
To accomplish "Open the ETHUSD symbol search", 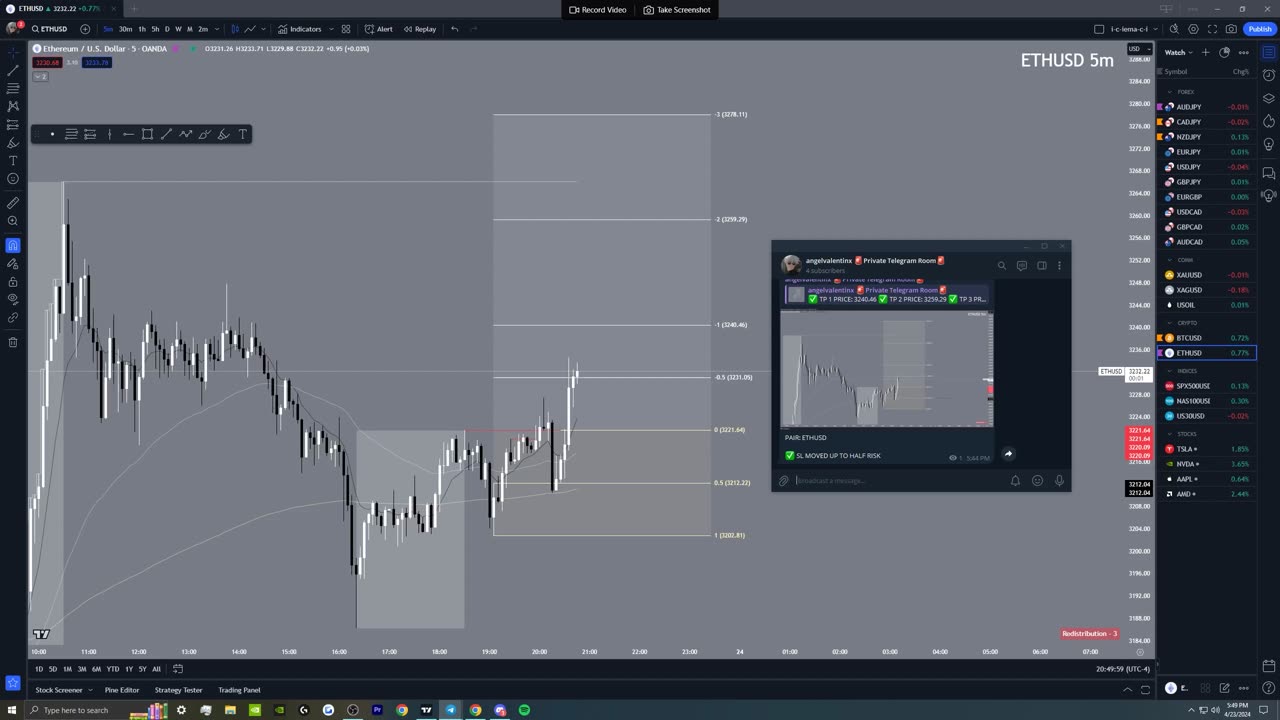I will click(x=50, y=29).
